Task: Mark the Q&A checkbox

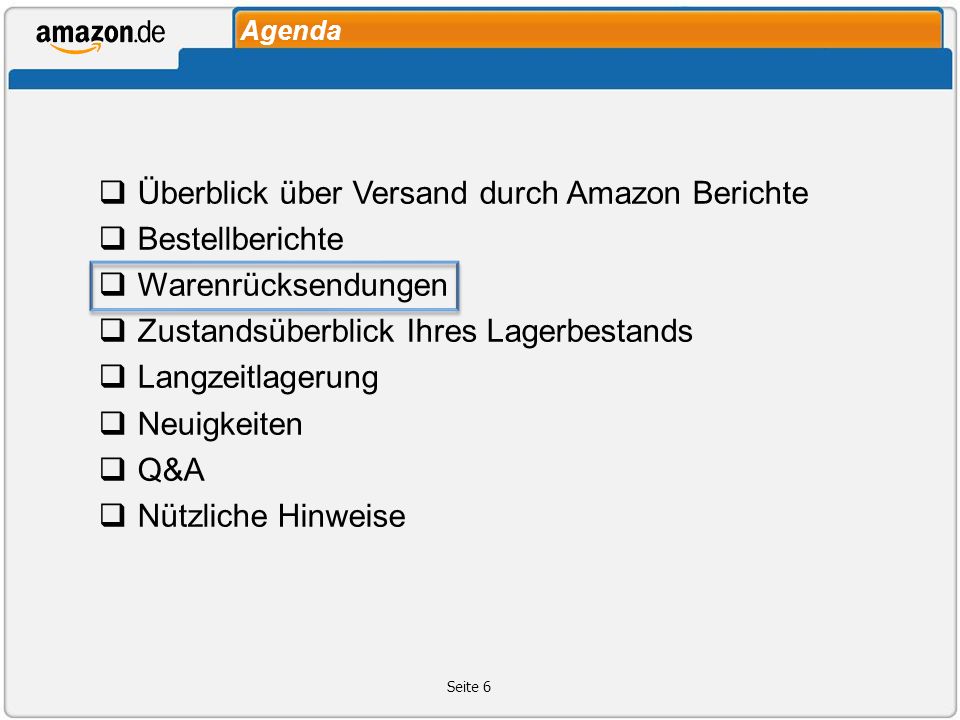Action: point(113,469)
